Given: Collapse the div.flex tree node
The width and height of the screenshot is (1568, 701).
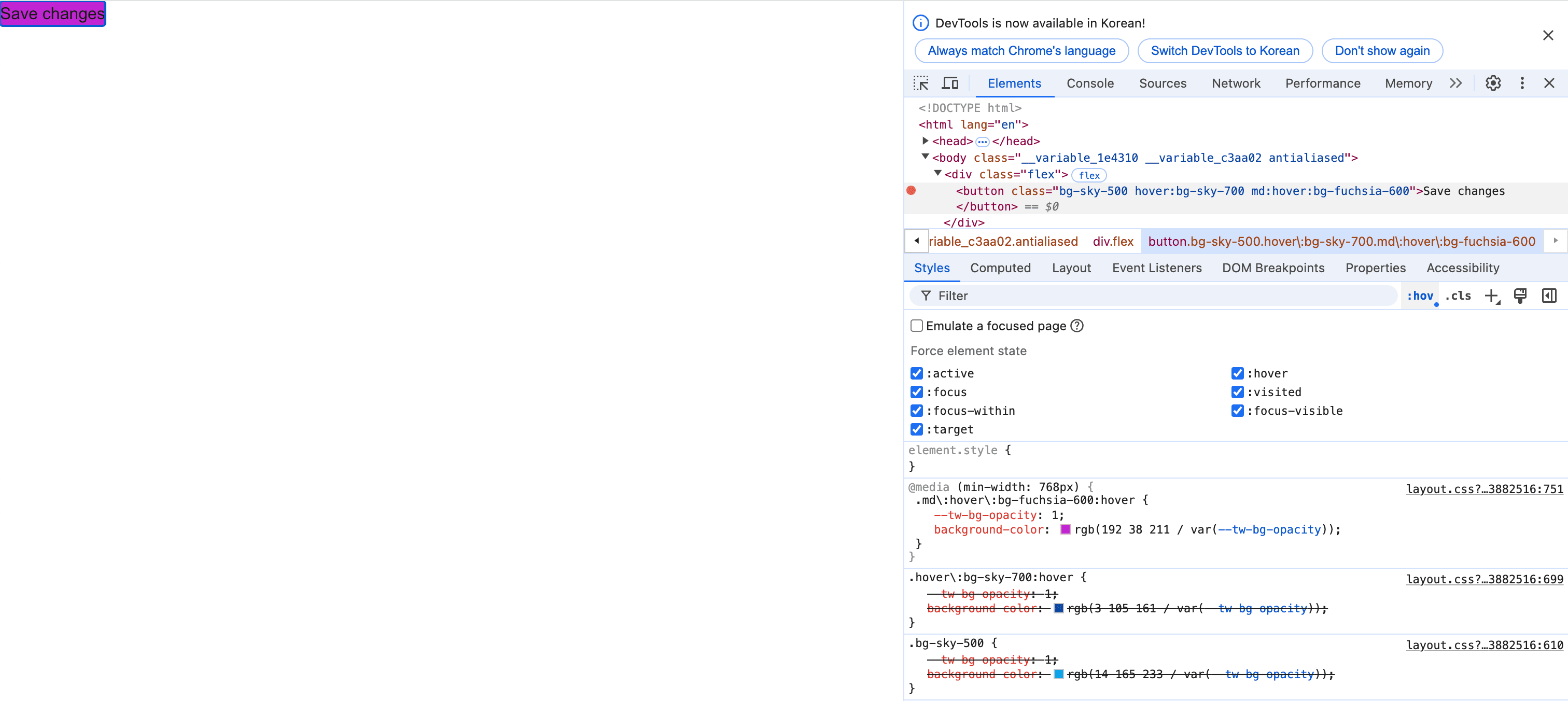Looking at the screenshot, I should pyautogui.click(x=938, y=174).
